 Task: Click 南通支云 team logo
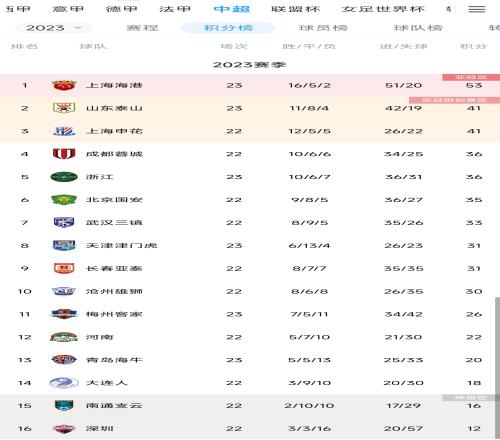click(64, 405)
